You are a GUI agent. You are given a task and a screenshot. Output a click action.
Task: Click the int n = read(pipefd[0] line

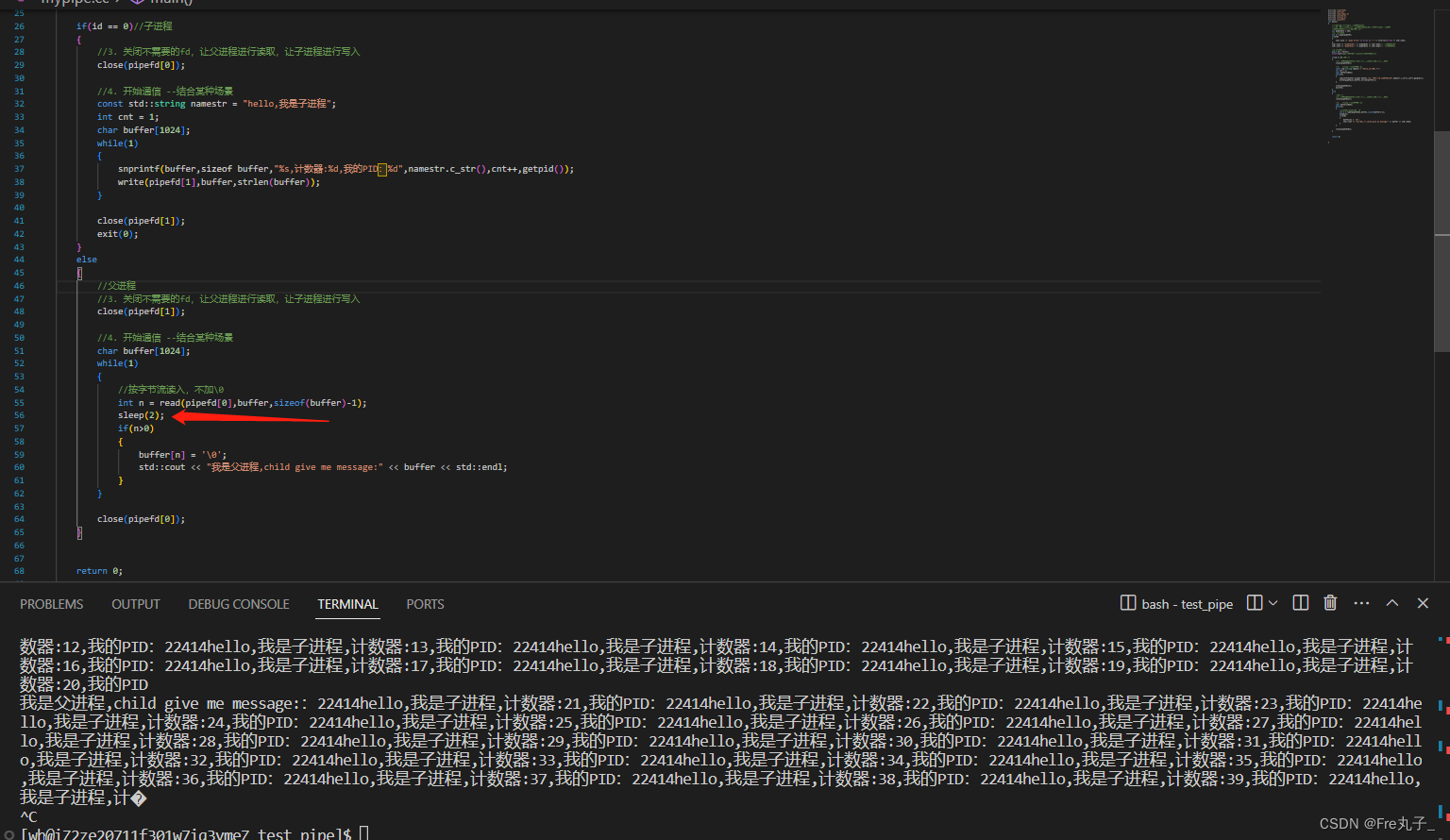[242, 403]
